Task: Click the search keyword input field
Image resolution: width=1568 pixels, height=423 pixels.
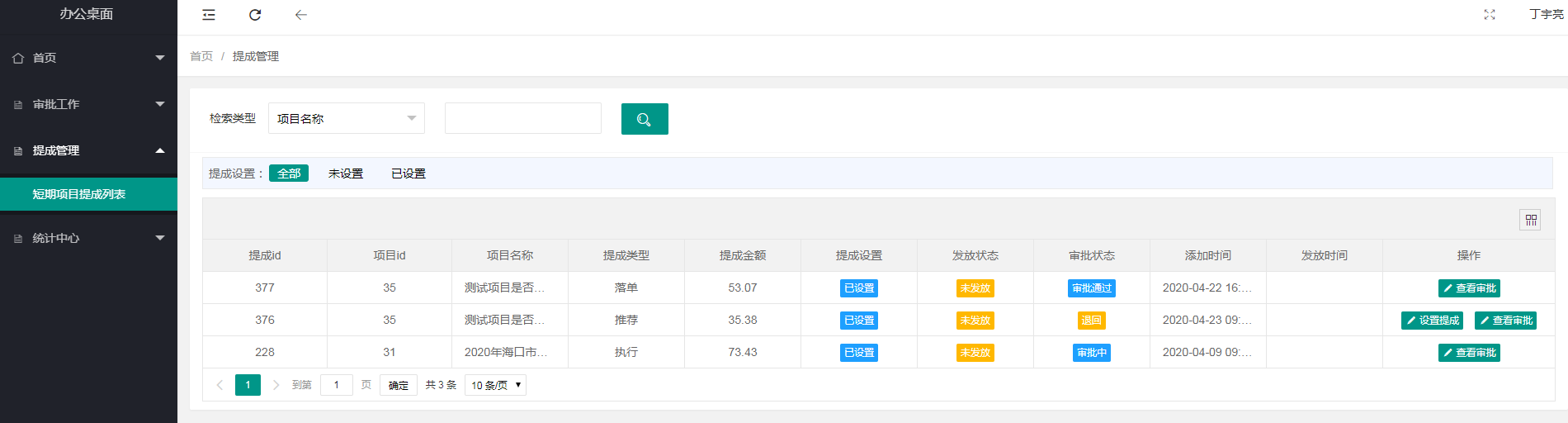Action: click(x=523, y=118)
